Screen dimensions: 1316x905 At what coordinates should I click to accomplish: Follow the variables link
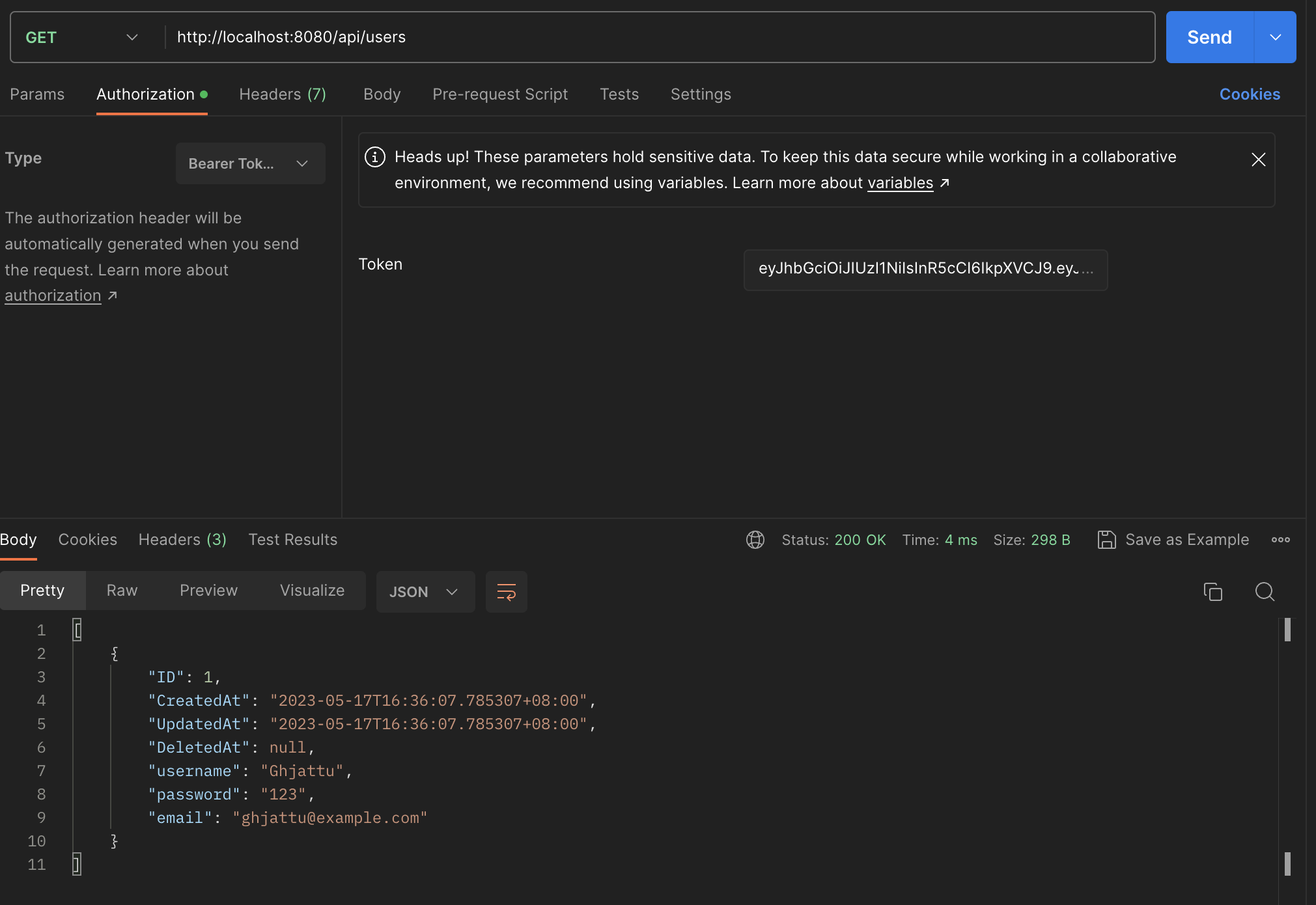tap(900, 183)
